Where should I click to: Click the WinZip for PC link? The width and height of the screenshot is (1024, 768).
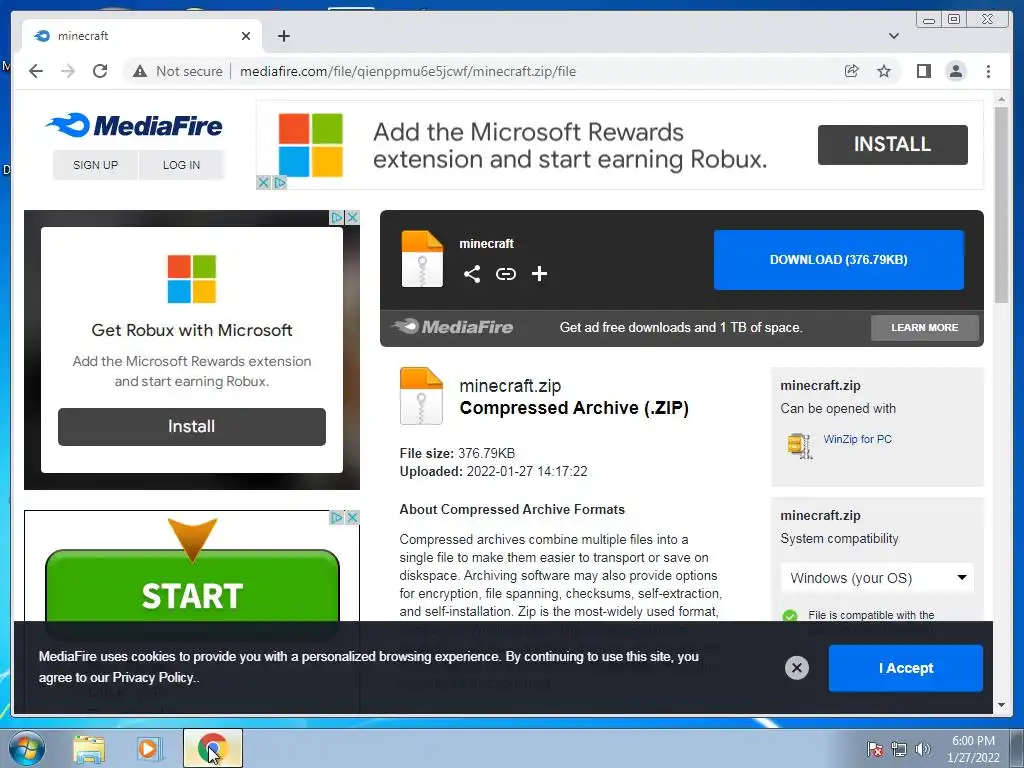[x=857, y=439]
